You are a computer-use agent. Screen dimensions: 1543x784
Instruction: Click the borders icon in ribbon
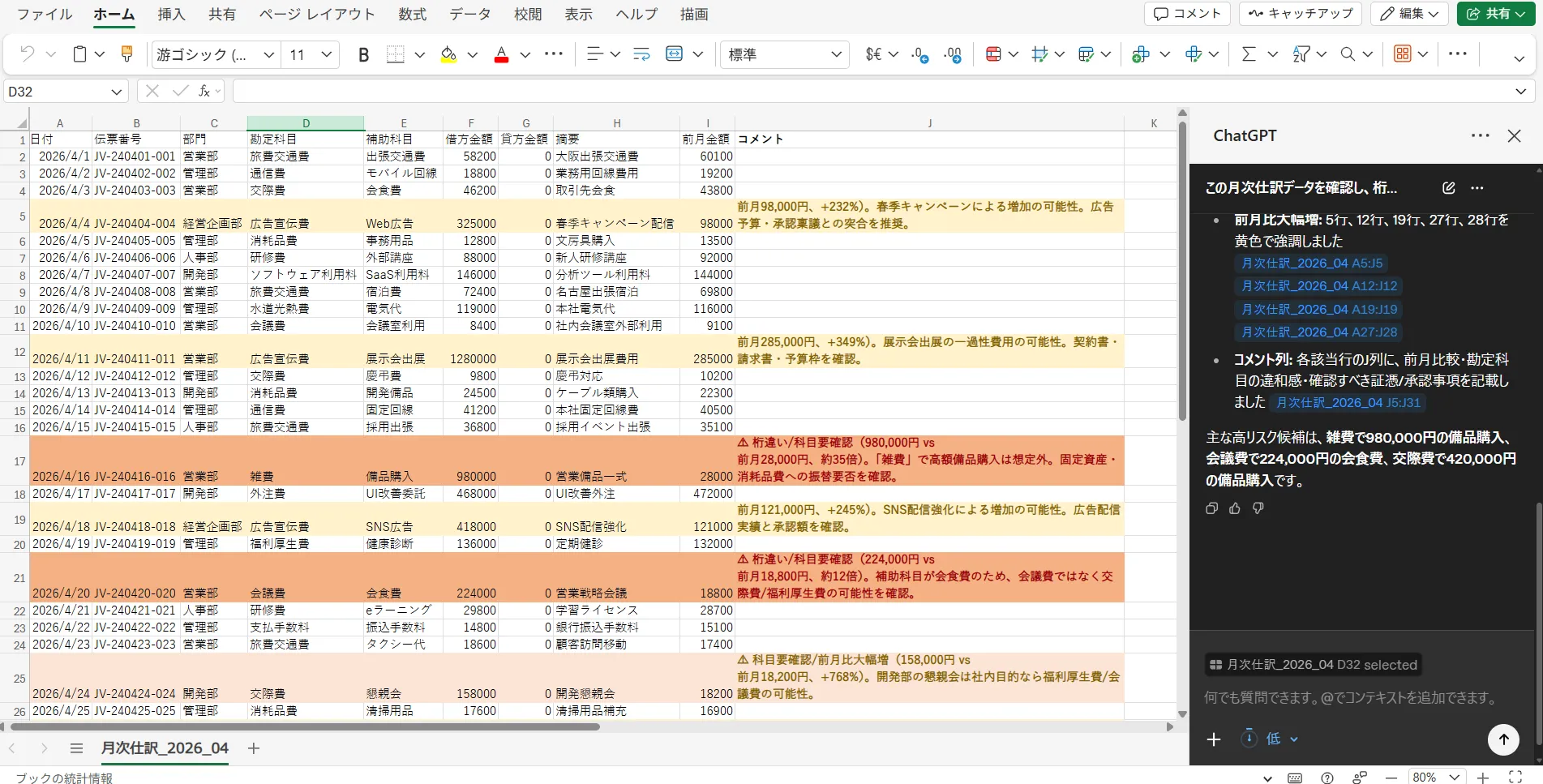395,54
